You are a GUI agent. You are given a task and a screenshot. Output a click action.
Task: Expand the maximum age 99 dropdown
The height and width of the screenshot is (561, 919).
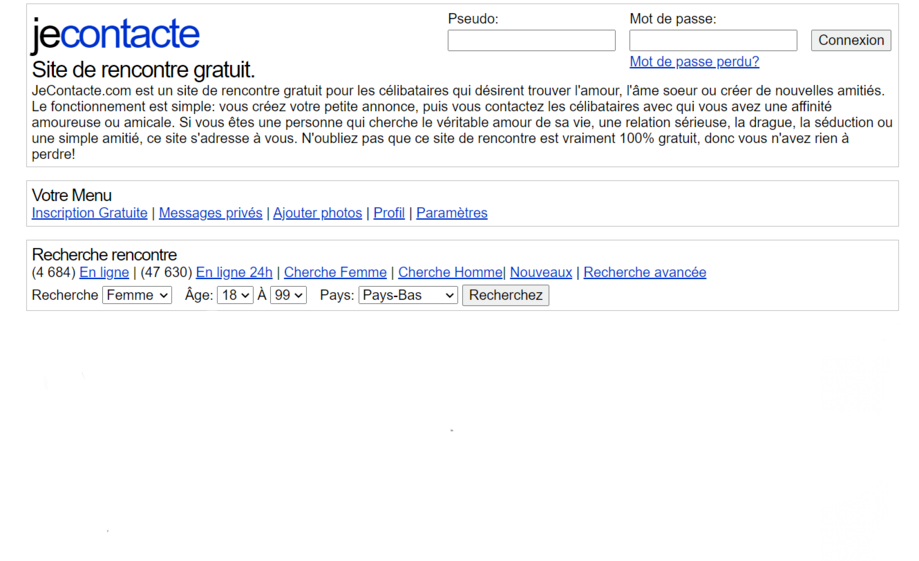[x=288, y=295]
